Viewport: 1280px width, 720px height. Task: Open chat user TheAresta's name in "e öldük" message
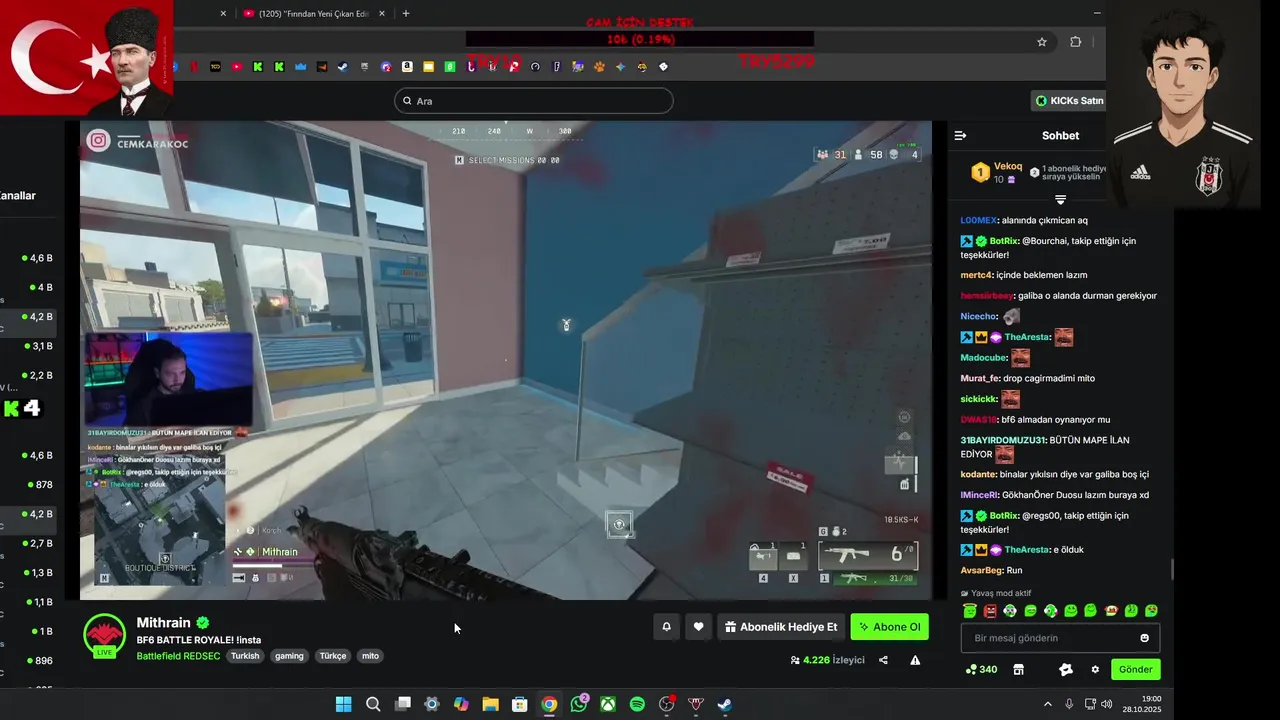(1027, 550)
